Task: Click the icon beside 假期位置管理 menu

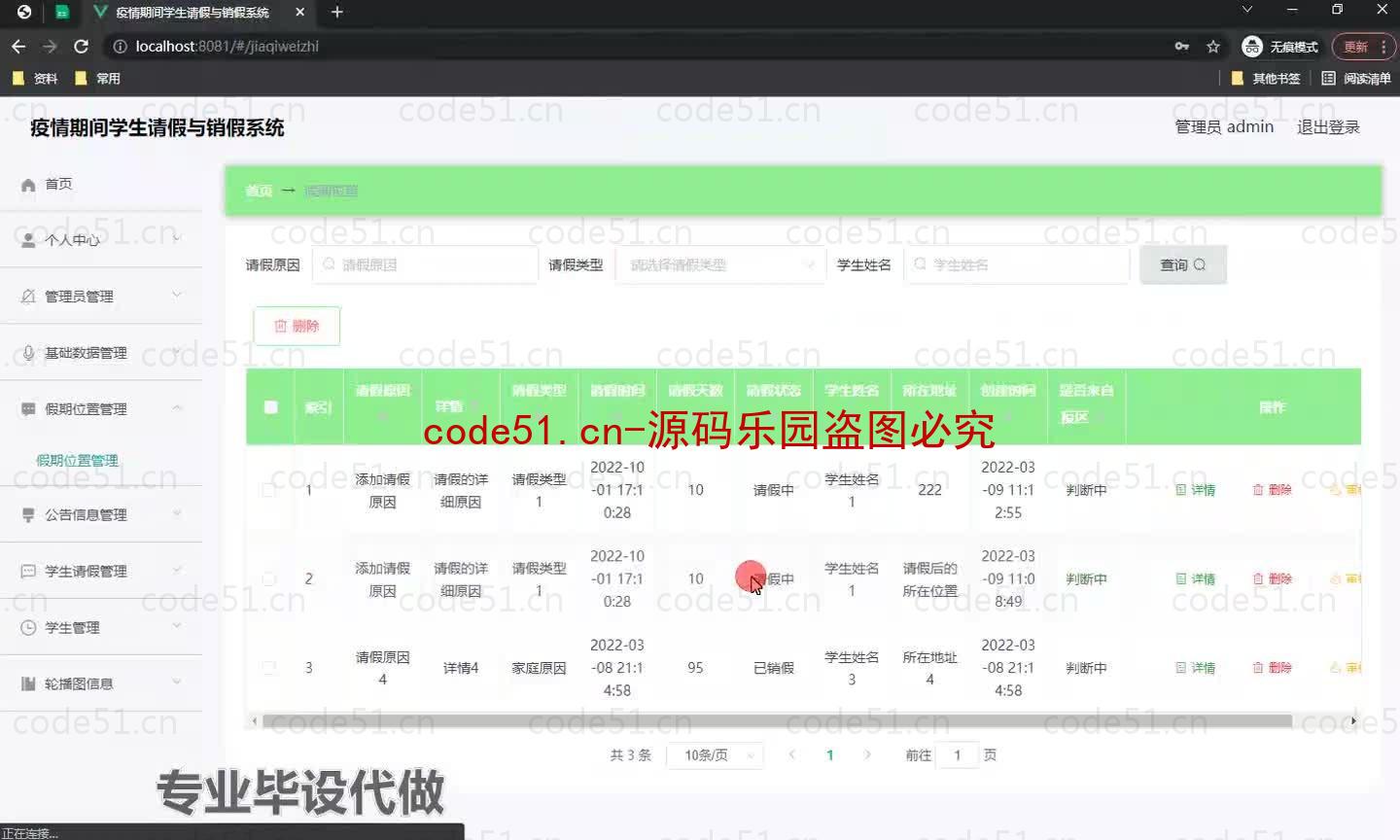Action: [x=28, y=409]
